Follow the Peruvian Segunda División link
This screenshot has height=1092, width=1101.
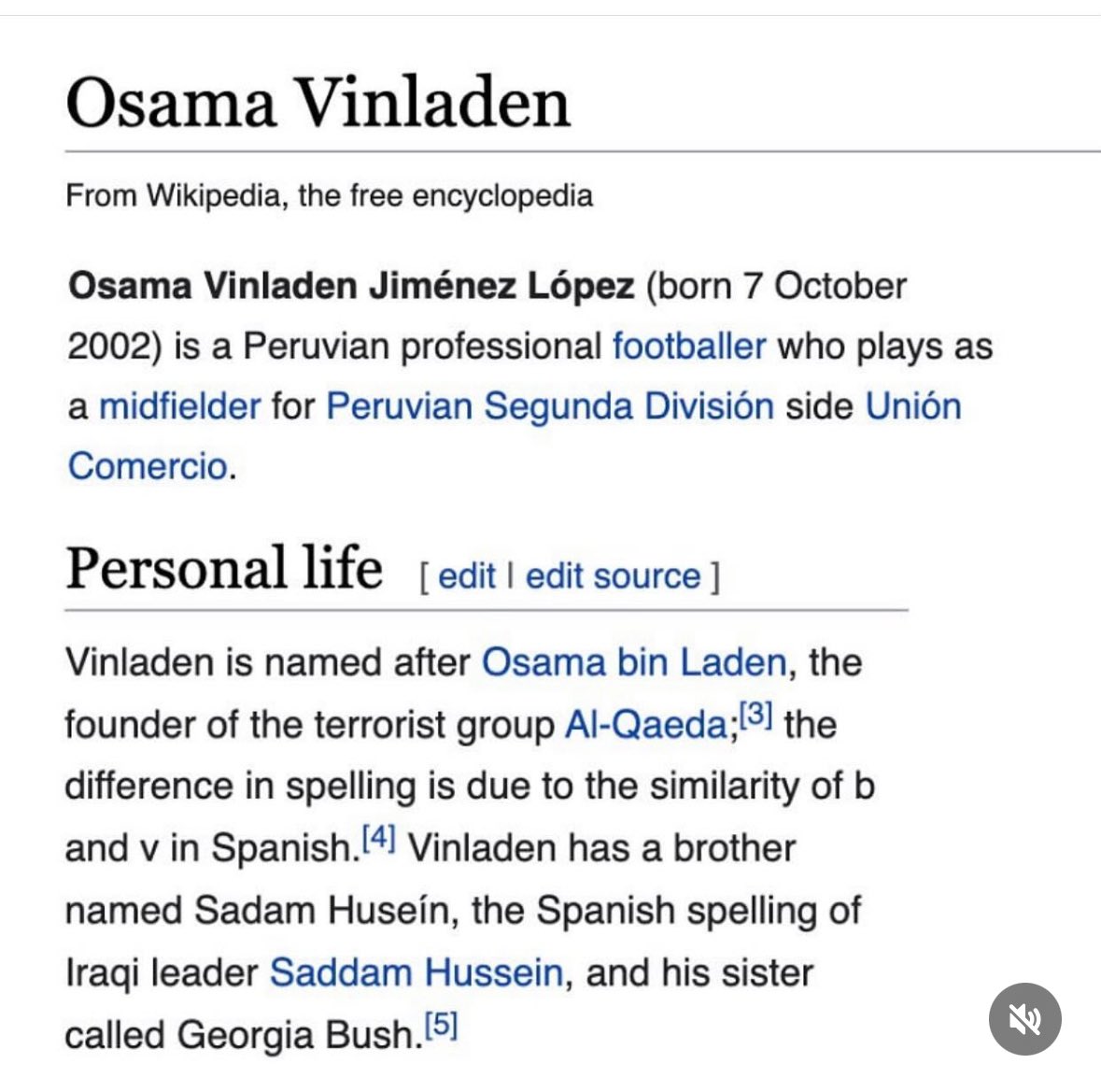click(550, 406)
